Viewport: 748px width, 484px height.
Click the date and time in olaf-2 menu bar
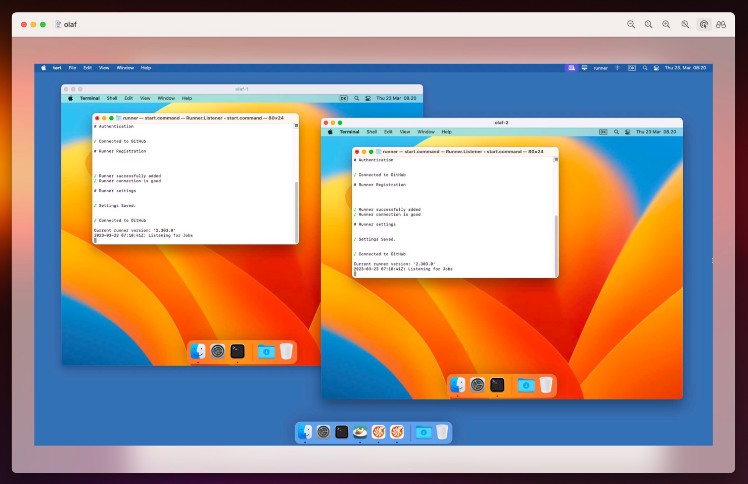coord(657,132)
